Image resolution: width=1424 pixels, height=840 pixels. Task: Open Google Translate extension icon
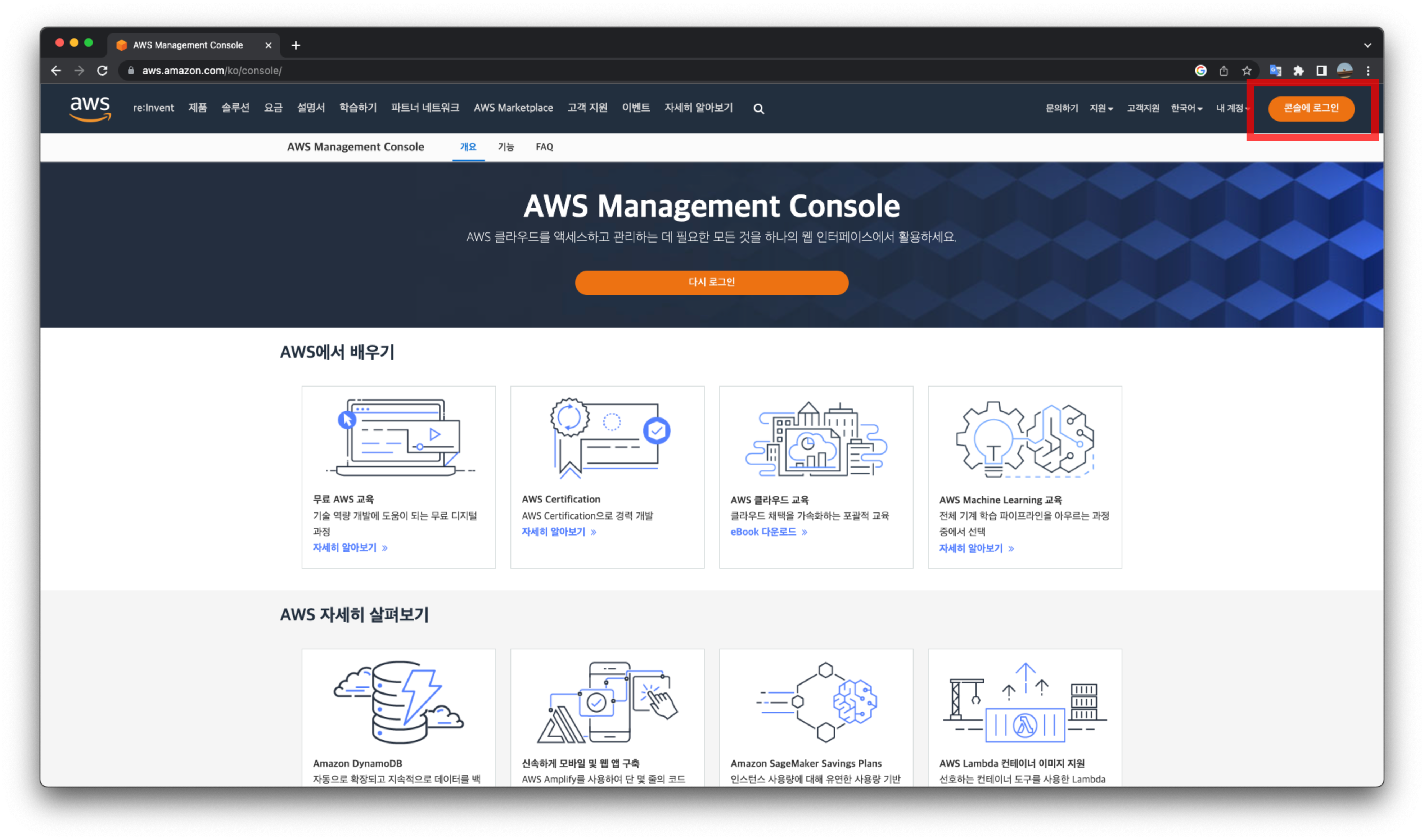click(x=1275, y=71)
